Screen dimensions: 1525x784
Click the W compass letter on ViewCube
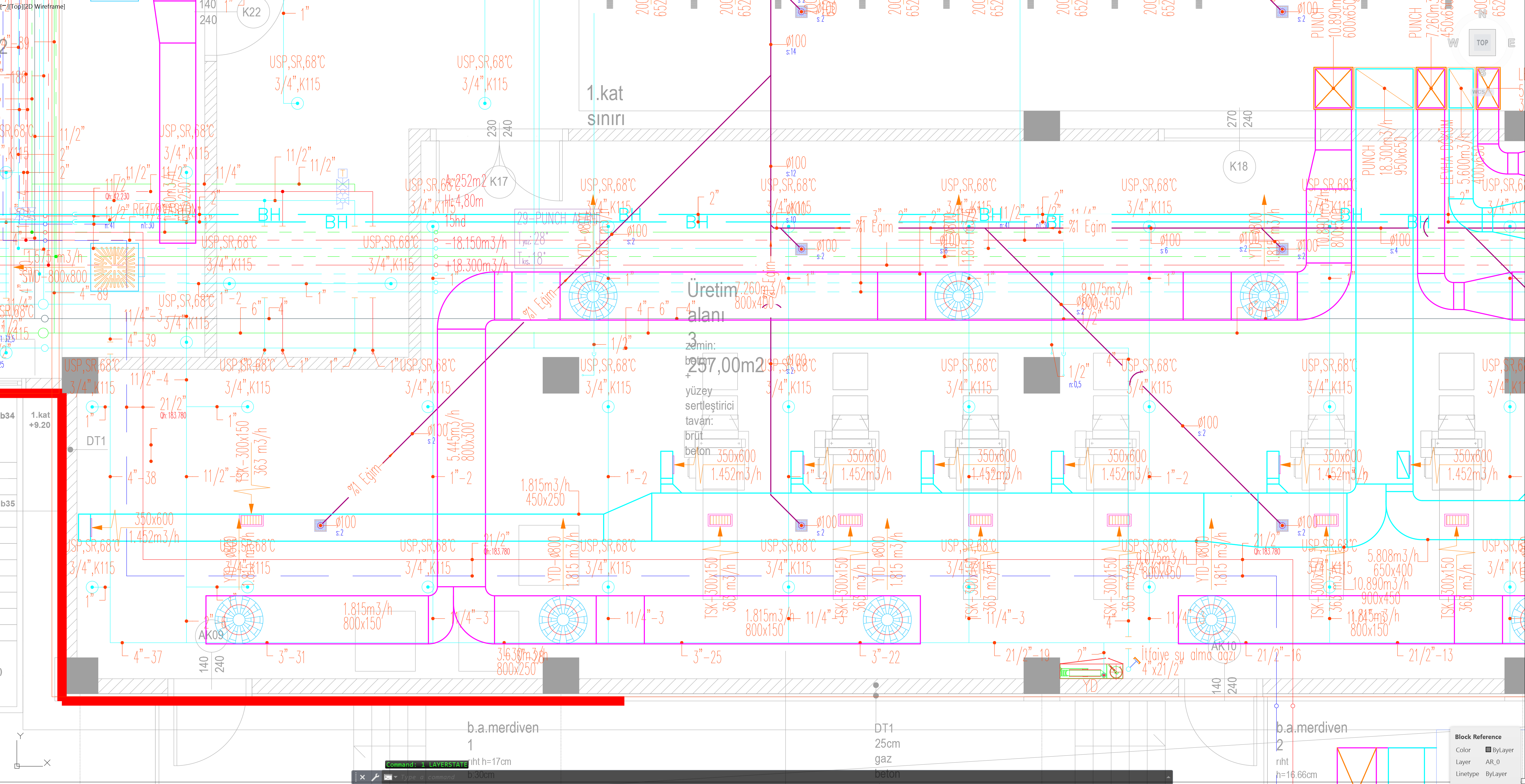[x=1453, y=43]
